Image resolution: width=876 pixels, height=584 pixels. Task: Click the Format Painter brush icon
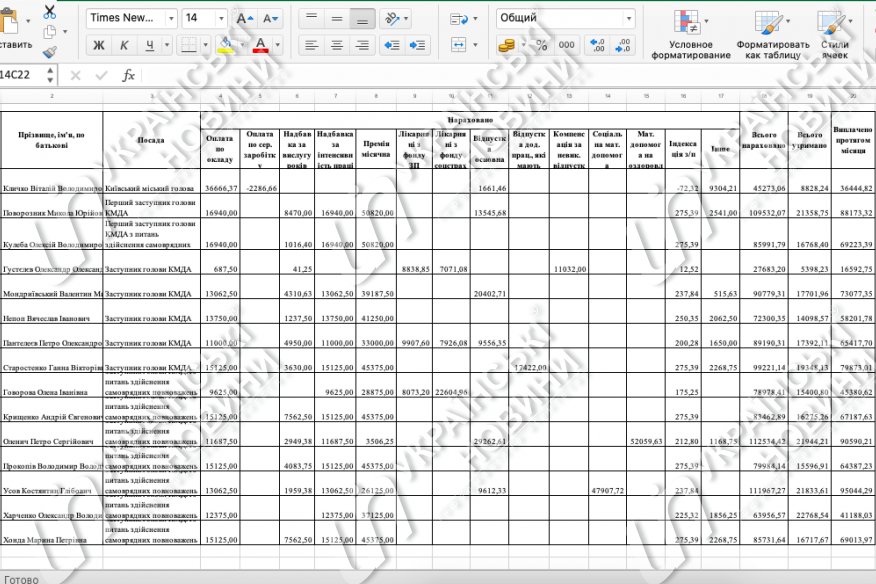click(50, 53)
